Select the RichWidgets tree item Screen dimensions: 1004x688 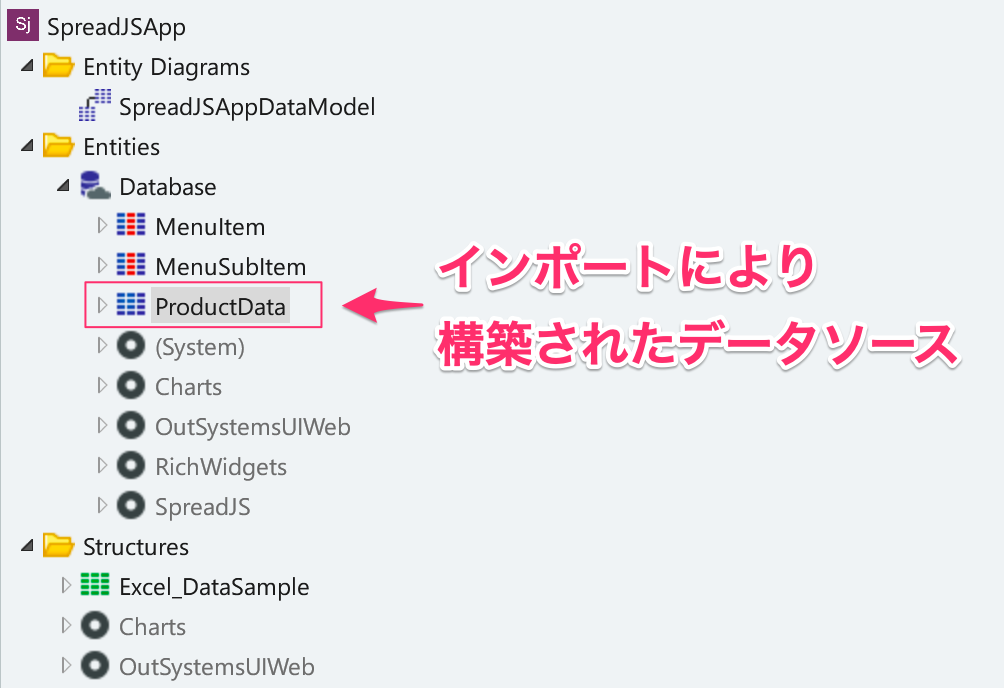tap(221, 467)
